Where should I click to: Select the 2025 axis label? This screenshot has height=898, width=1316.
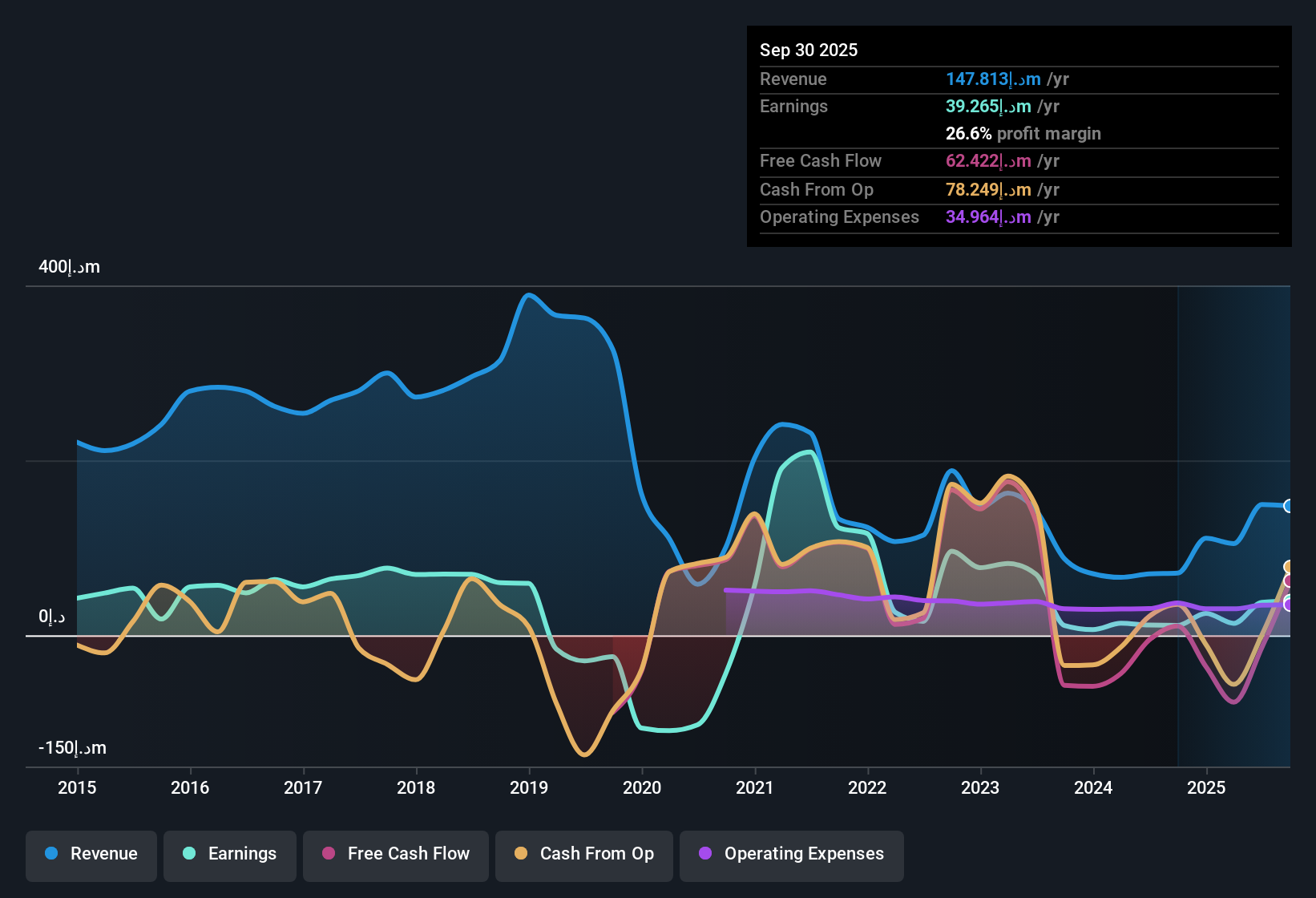click(1208, 788)
